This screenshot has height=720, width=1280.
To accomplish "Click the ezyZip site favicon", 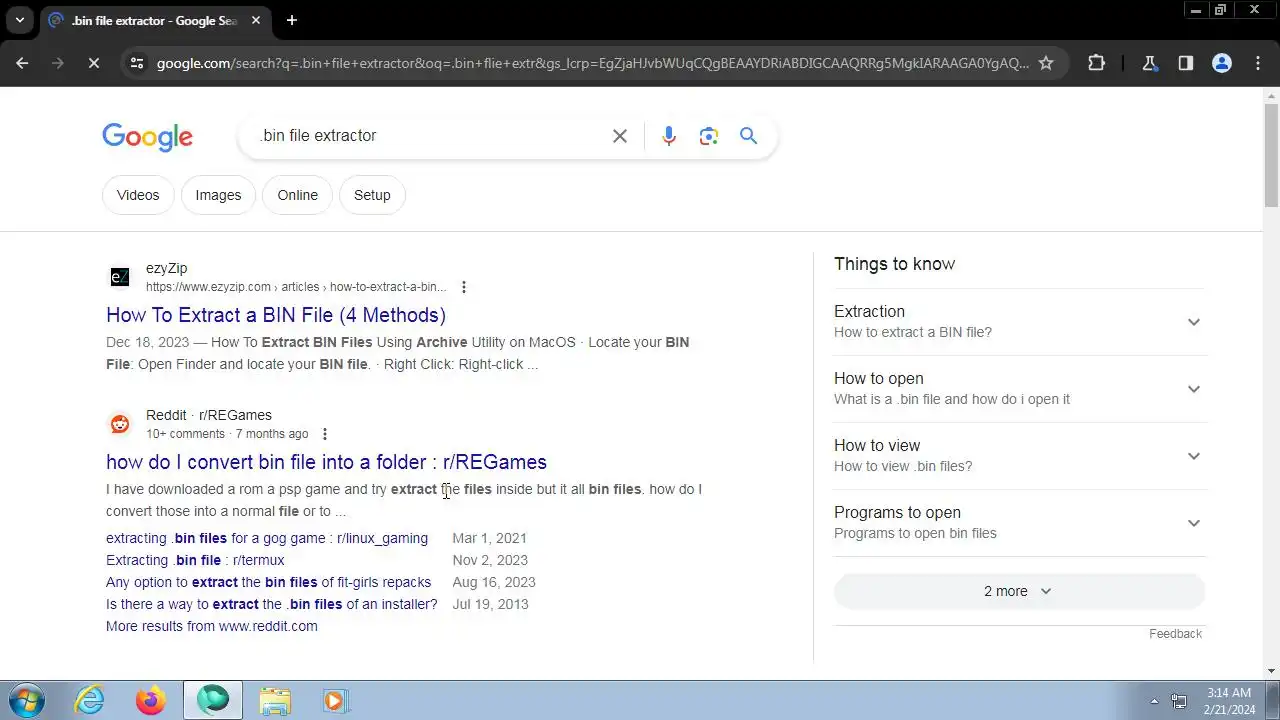I will tap(120, 277).
